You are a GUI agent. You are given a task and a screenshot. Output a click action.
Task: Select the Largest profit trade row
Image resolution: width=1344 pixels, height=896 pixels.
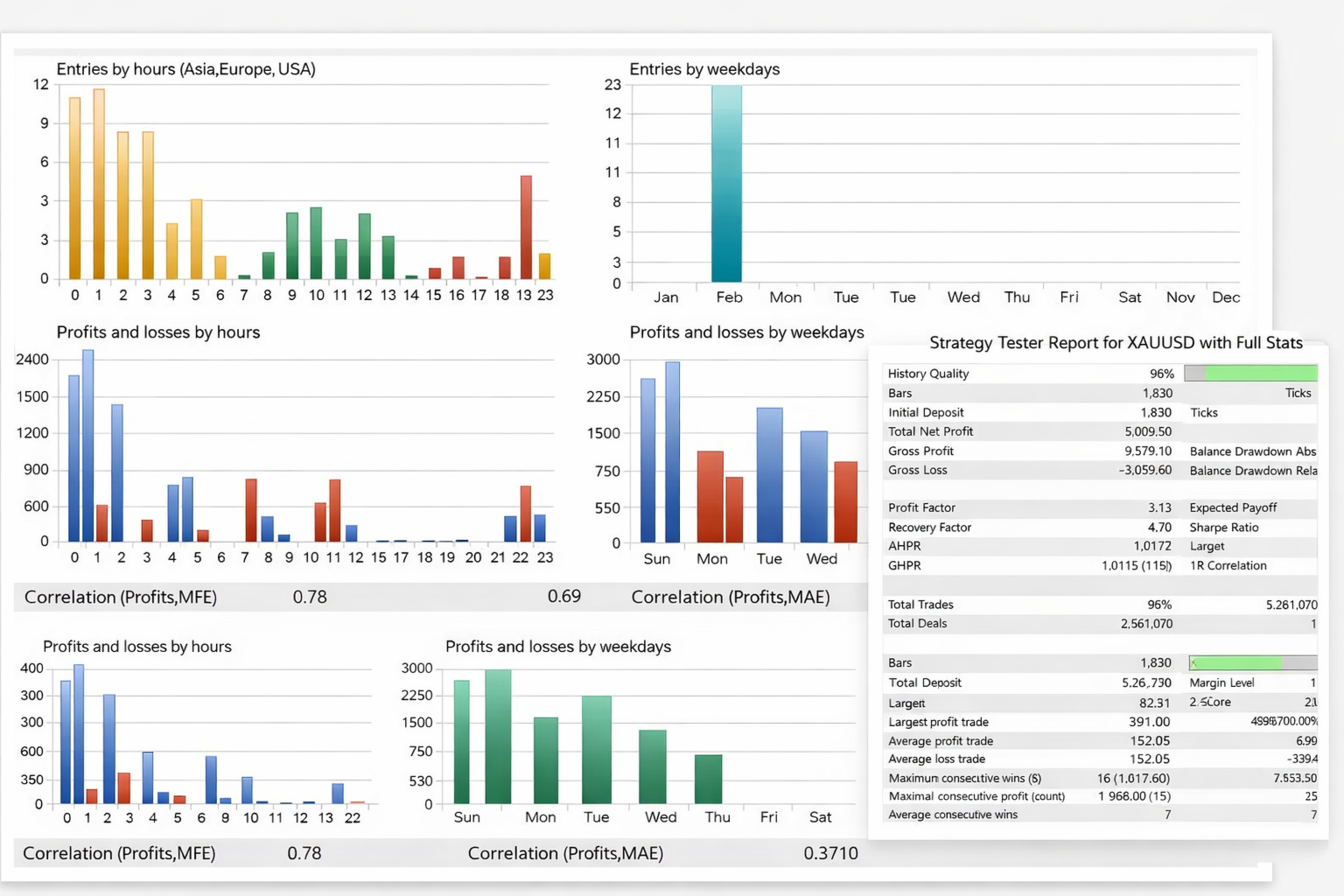1100,722
